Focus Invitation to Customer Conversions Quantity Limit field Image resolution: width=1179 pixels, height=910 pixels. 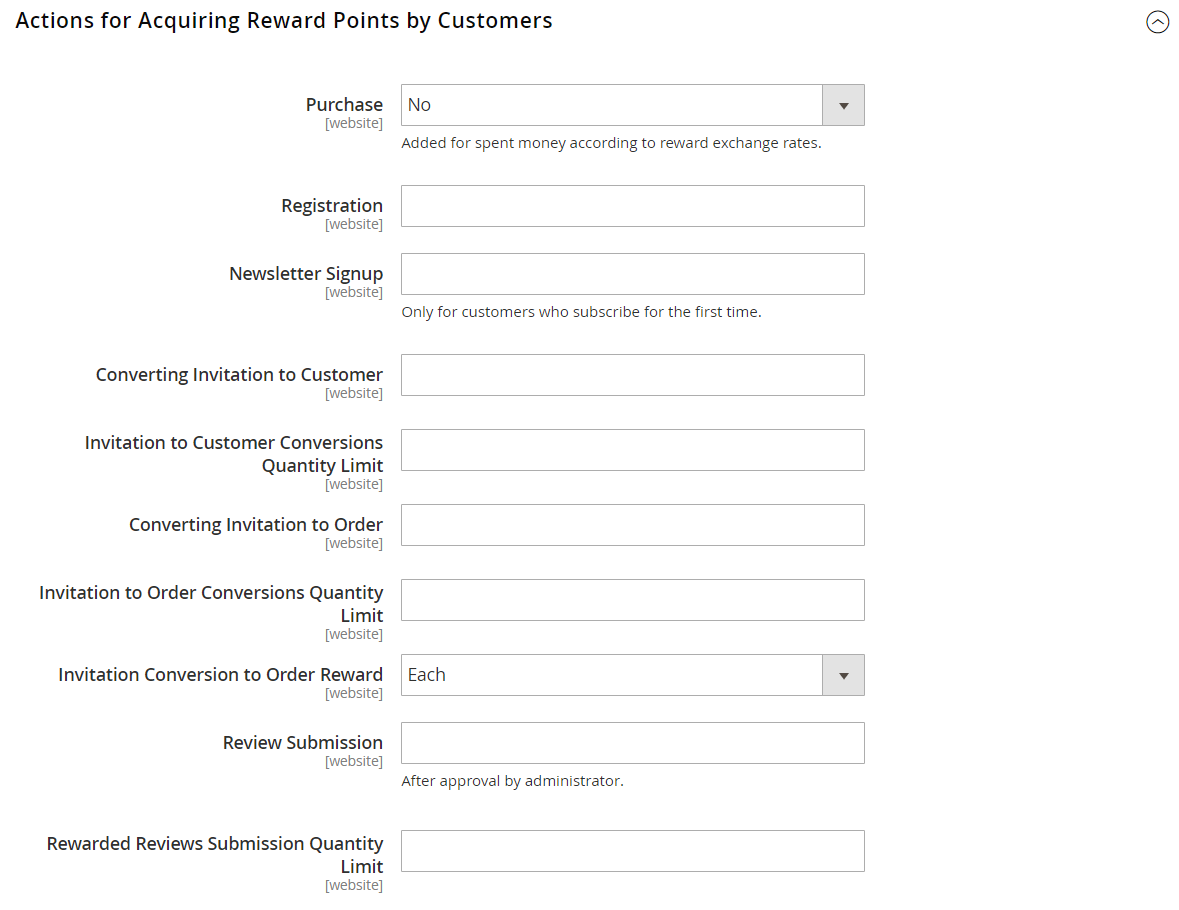tap(632, 450)
